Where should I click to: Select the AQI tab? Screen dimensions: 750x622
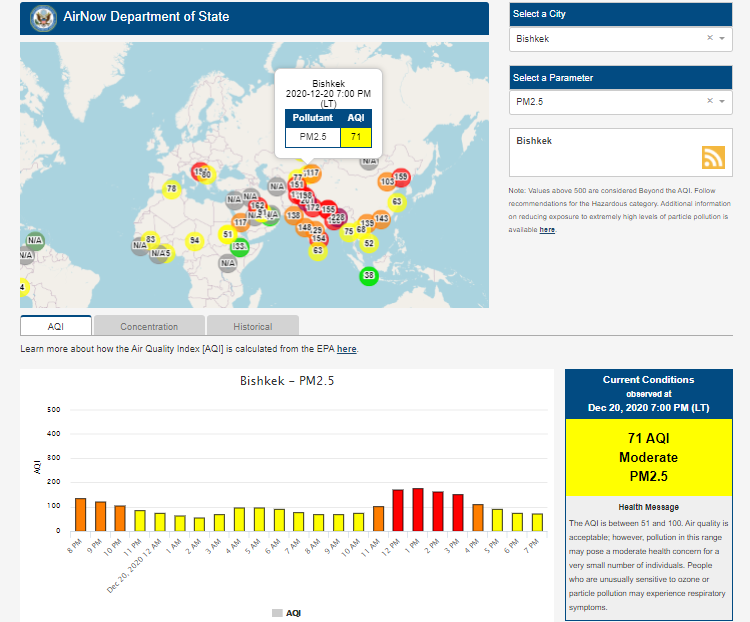[56, 326]
